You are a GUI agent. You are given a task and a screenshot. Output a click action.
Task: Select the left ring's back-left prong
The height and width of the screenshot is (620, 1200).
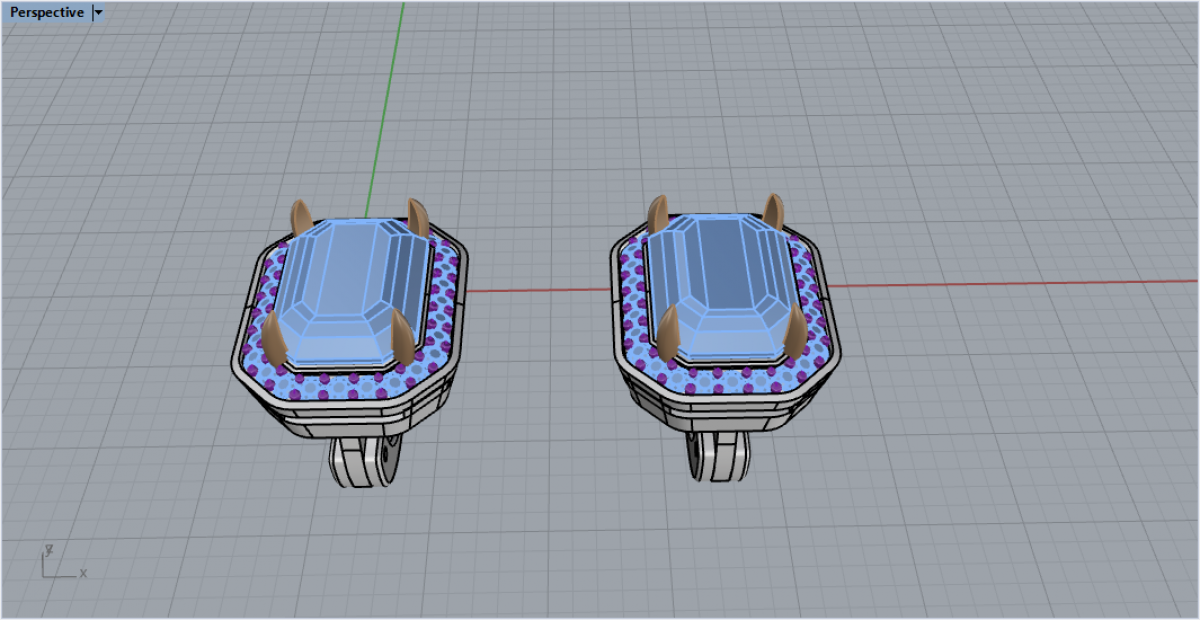(301, 217)
